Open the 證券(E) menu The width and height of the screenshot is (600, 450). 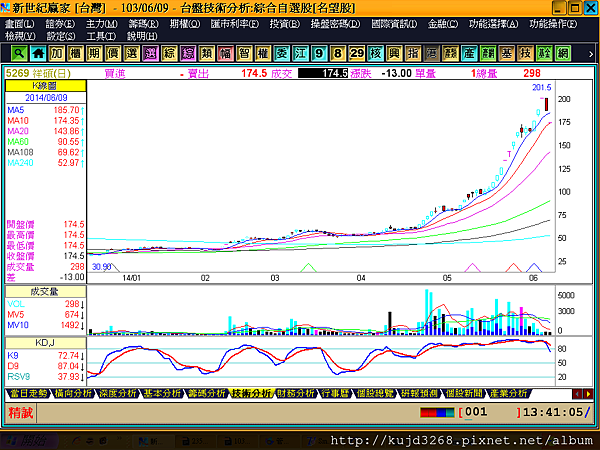pyautogui.click(x=60, y=24)
